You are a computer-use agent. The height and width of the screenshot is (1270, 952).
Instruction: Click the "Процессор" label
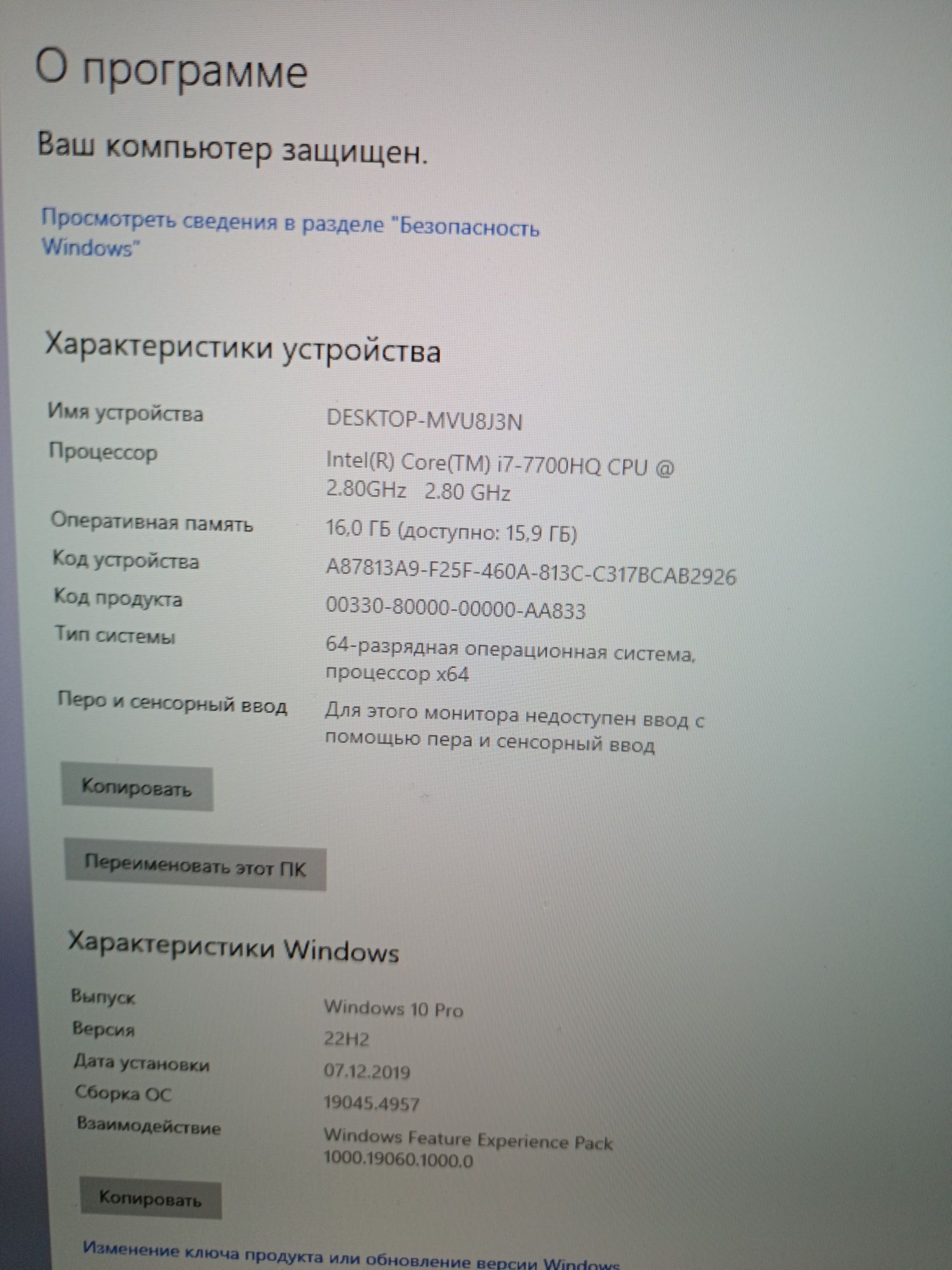click(103, 452)
